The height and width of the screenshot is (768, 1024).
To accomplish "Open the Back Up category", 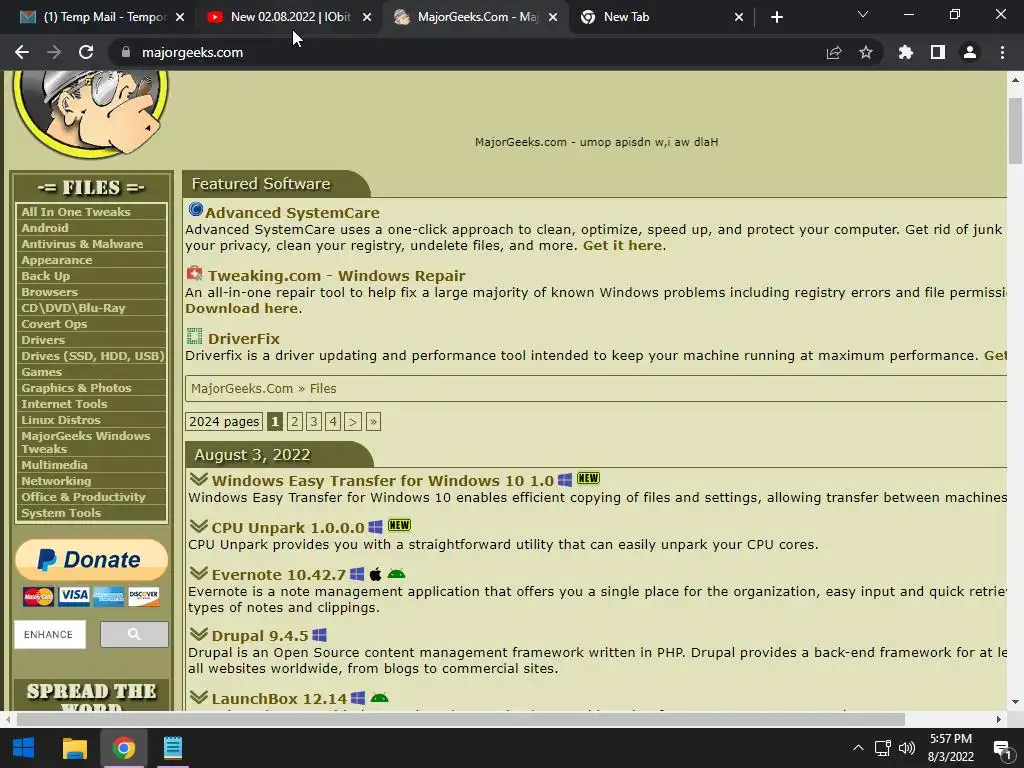I will pyautogui.click(x=46, y=276).
